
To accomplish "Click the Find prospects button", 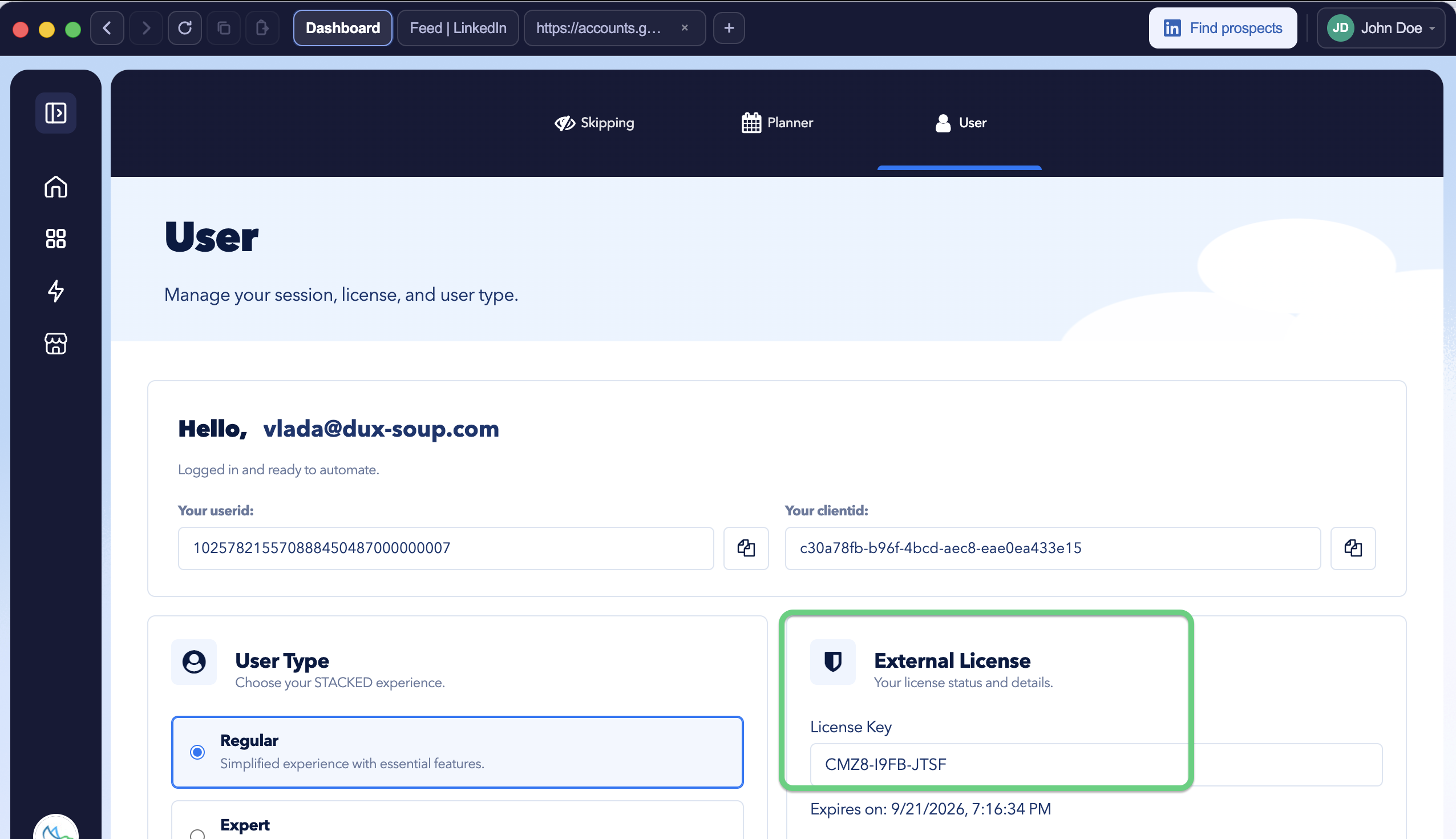I will tap(1223, 27).
